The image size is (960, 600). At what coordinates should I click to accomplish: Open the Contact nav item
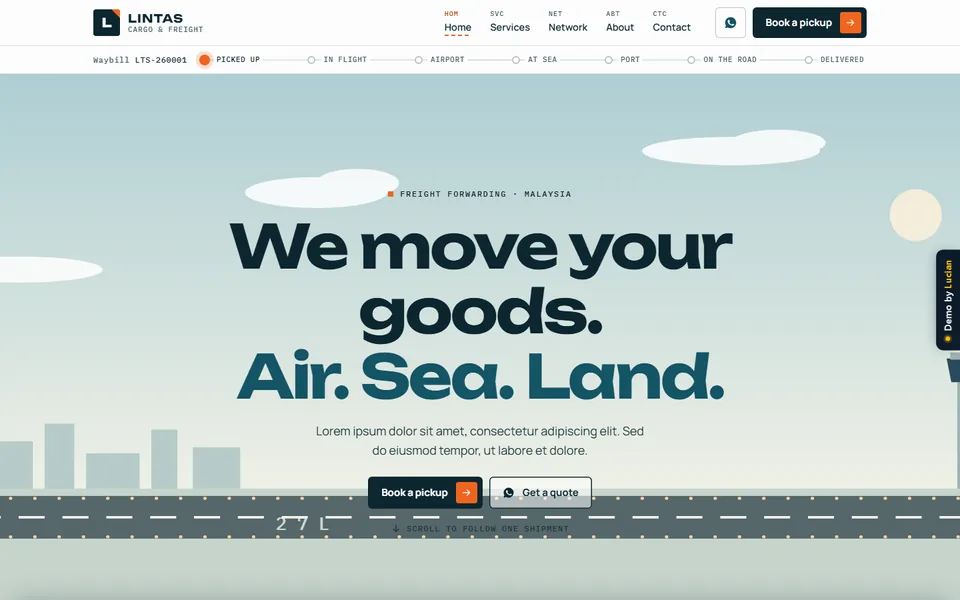coord(671,23)
